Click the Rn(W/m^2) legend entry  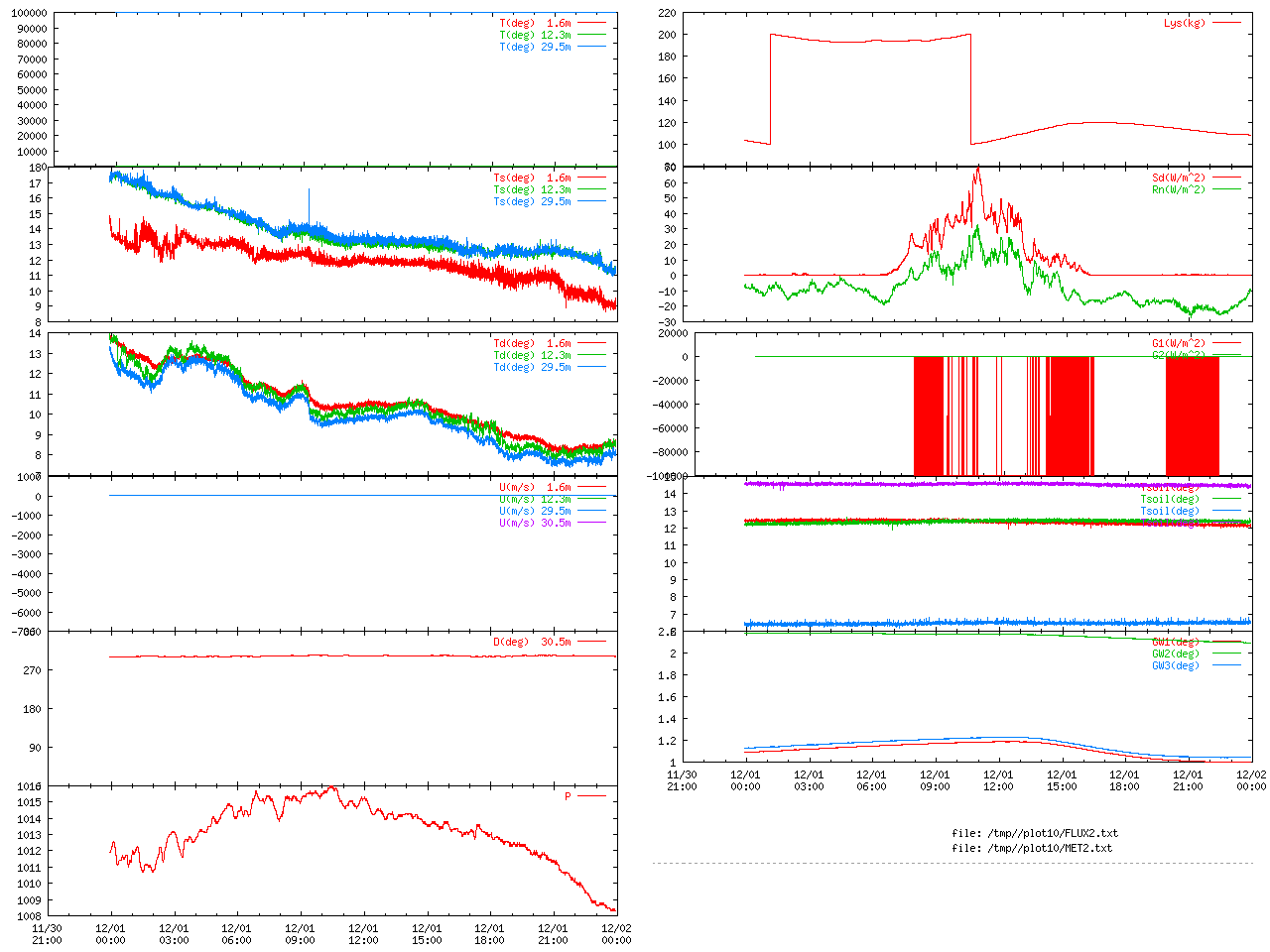[1178, 190]
